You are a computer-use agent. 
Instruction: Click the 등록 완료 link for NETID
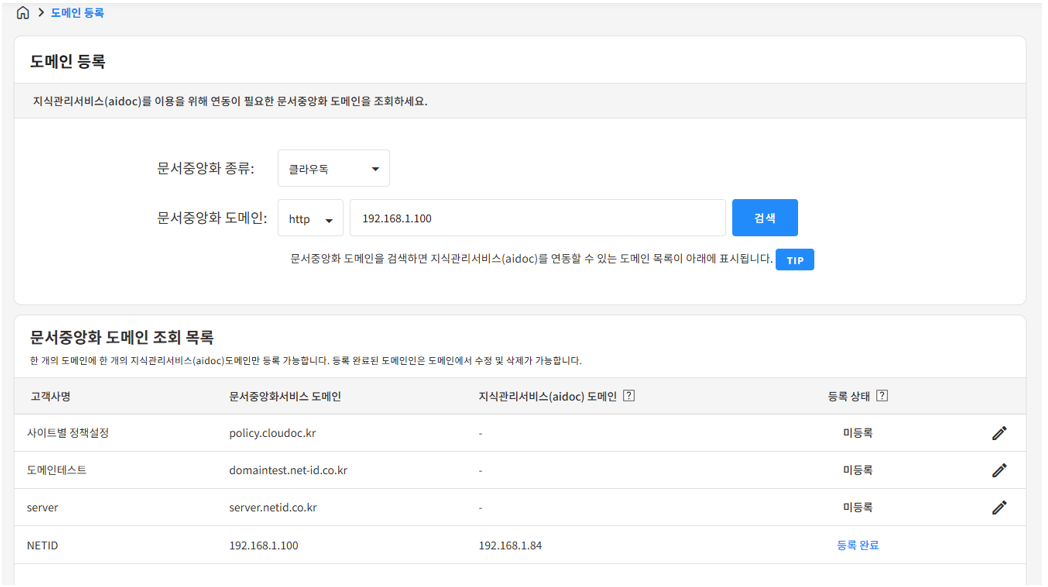pos(857,545)
